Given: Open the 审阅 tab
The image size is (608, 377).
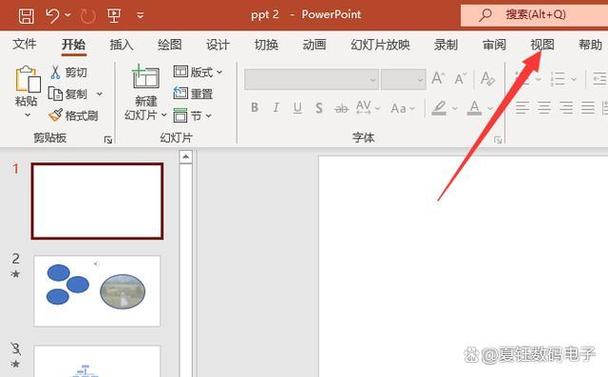Looking at the screenshot, I should (494, 45).
